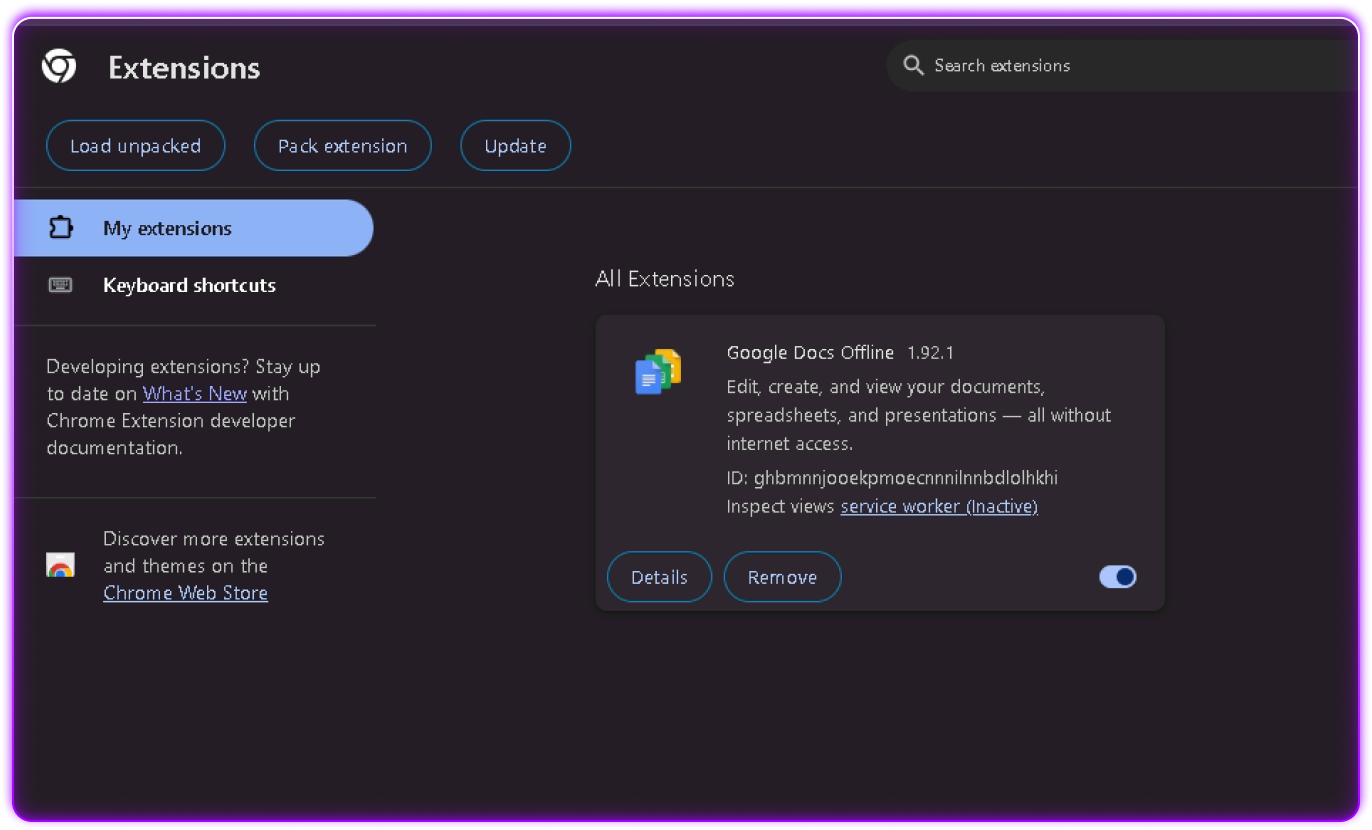Image resolution: width=1372 pixels, height=830 pixels.
Task: Click the 'Developing extensions?' paragraph text
Action: 184,407
